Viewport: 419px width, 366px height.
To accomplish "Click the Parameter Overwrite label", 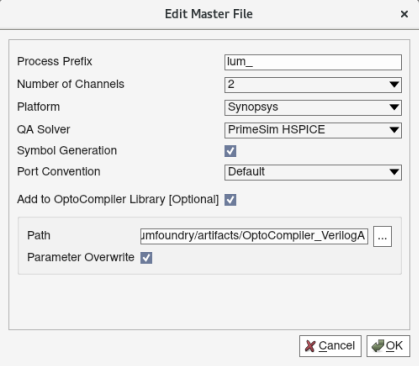I will tap(81, 257).
